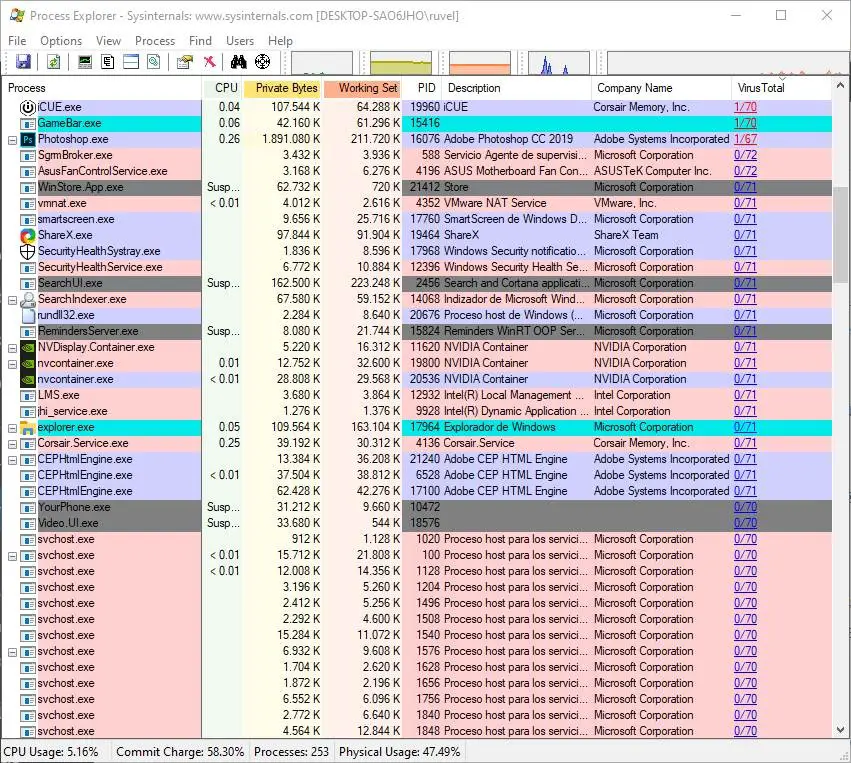Sort by the Process column header

(101, 88)
